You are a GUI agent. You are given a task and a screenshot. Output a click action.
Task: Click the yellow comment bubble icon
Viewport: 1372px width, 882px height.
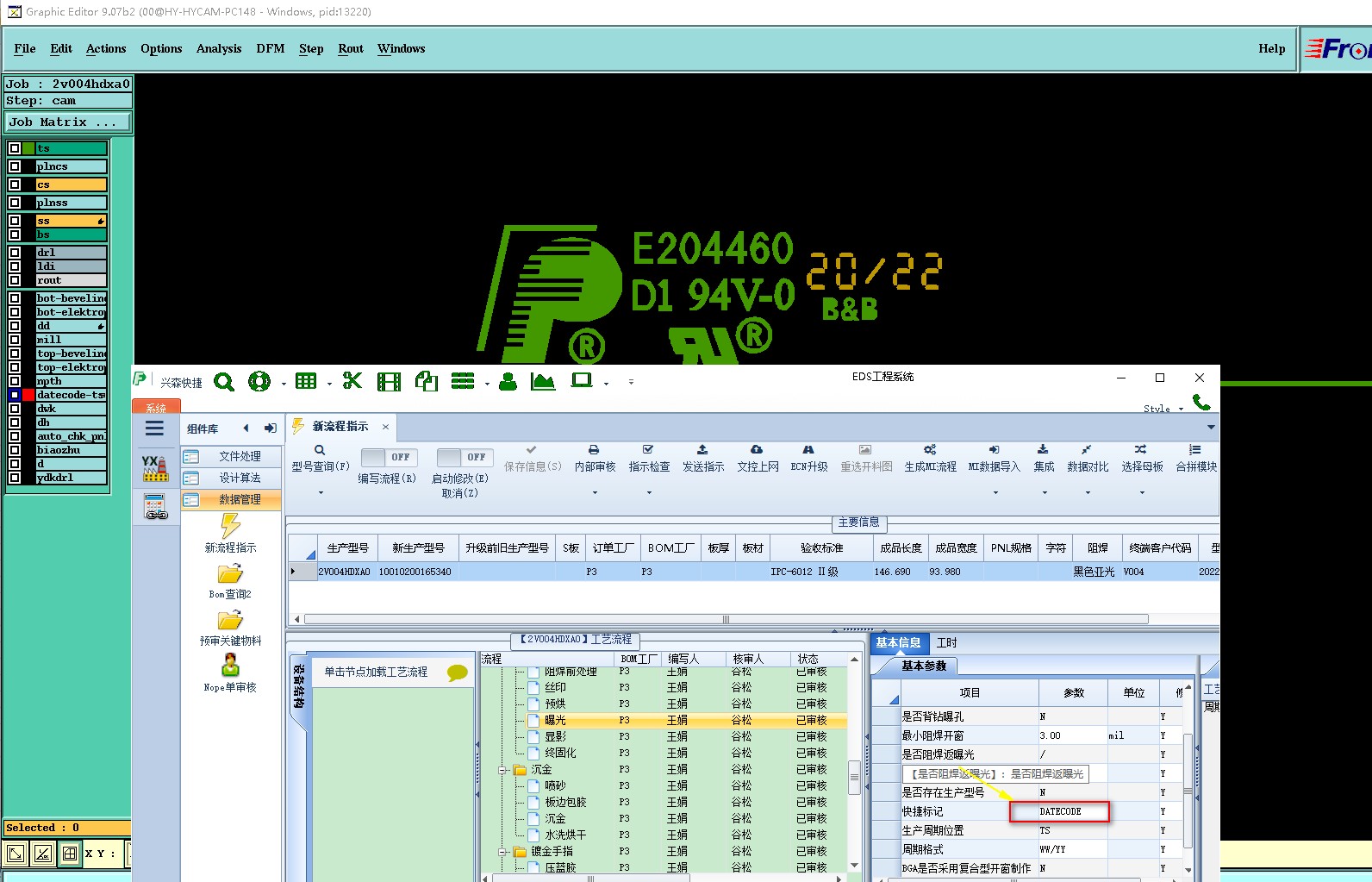pyautogui.click(x=458, y=673)
